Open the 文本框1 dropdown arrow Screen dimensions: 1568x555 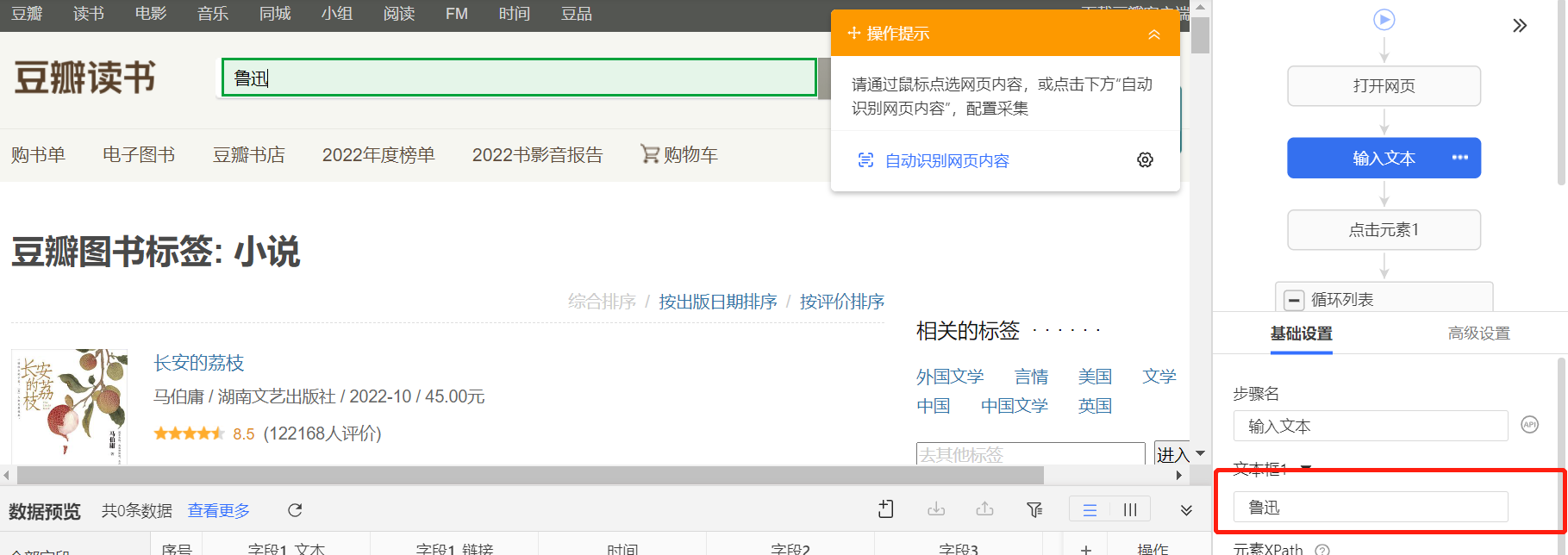tap(1306, 468)
